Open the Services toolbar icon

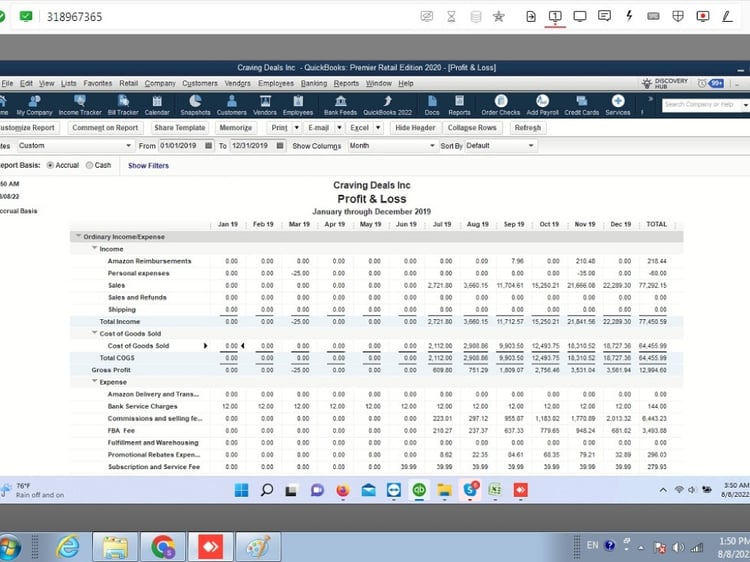(618, 105)
